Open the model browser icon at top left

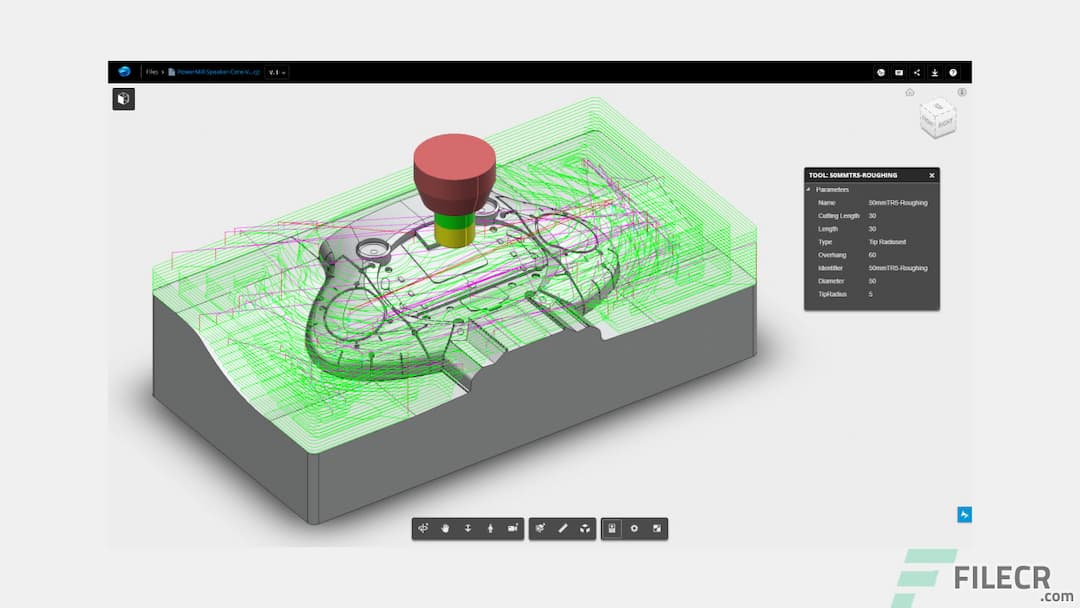click(x=123, y=99)
